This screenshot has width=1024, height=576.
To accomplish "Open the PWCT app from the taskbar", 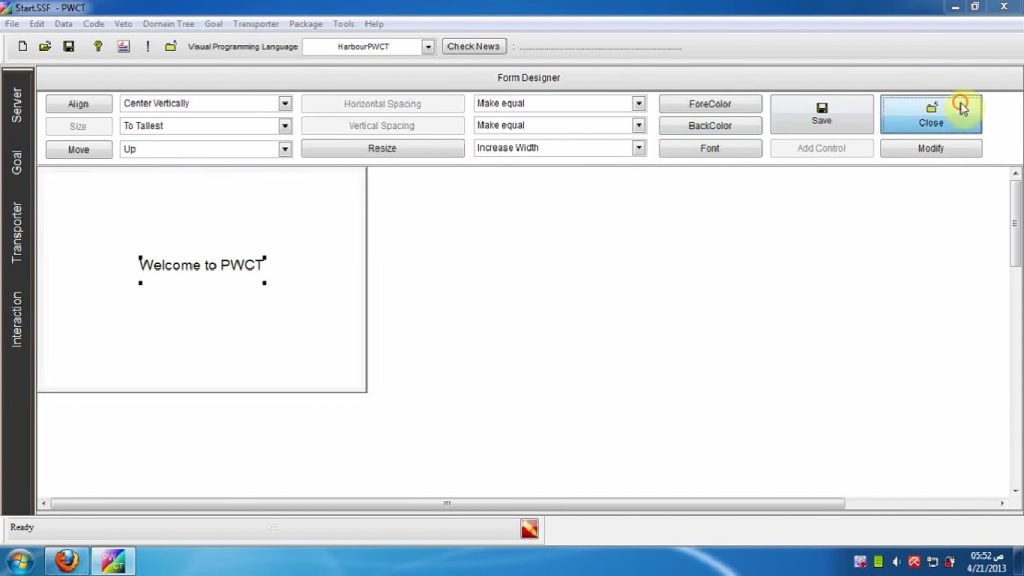I will coord(112,560).
